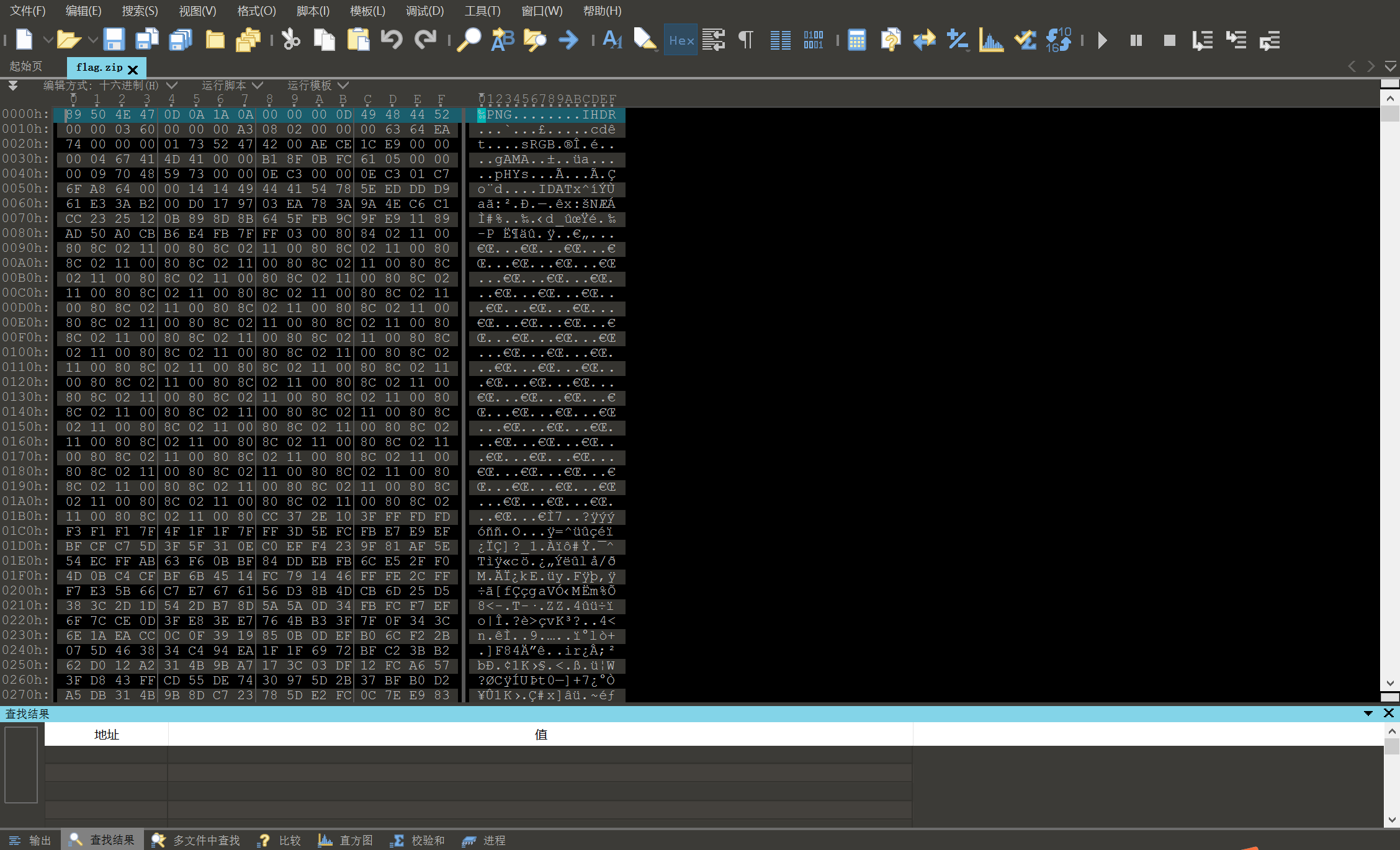Click the Save file icon
This screenshot has height=850, width=1400.
tap(114, 40)
